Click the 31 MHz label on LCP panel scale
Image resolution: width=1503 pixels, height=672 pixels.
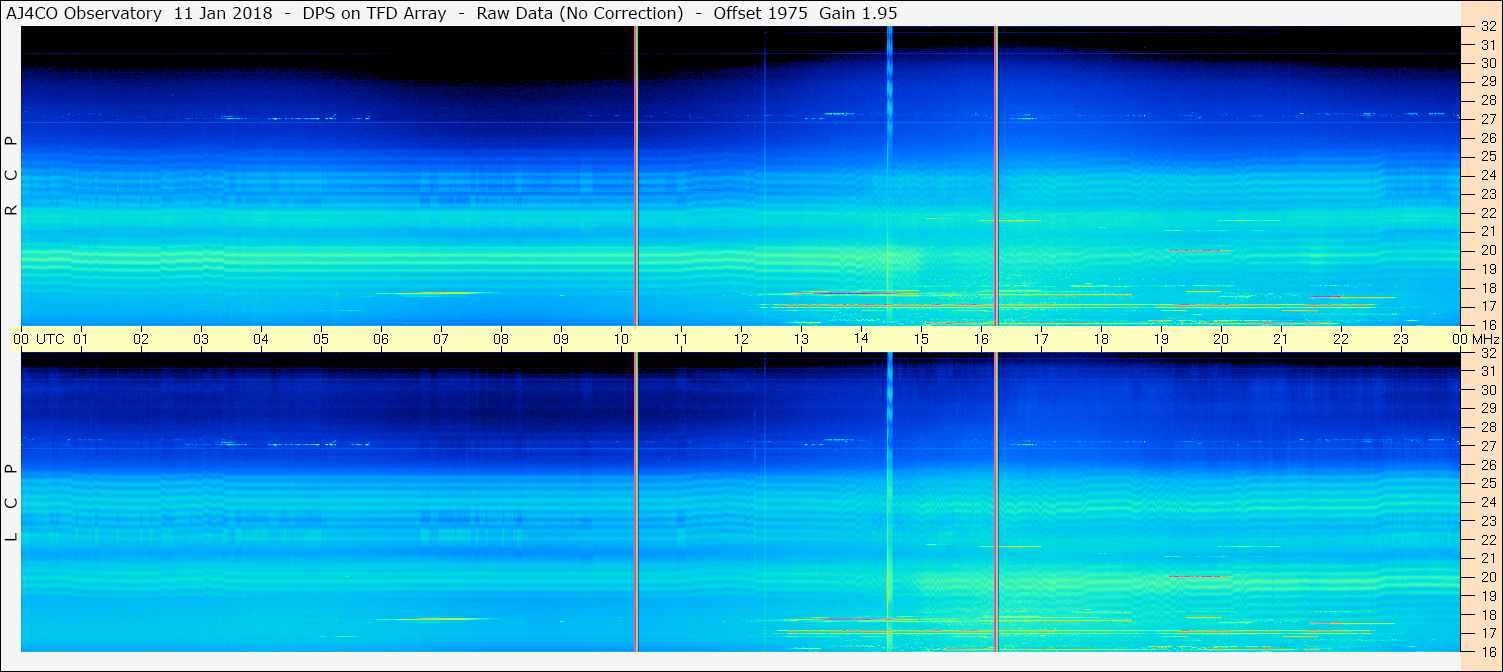(1487, 371)
